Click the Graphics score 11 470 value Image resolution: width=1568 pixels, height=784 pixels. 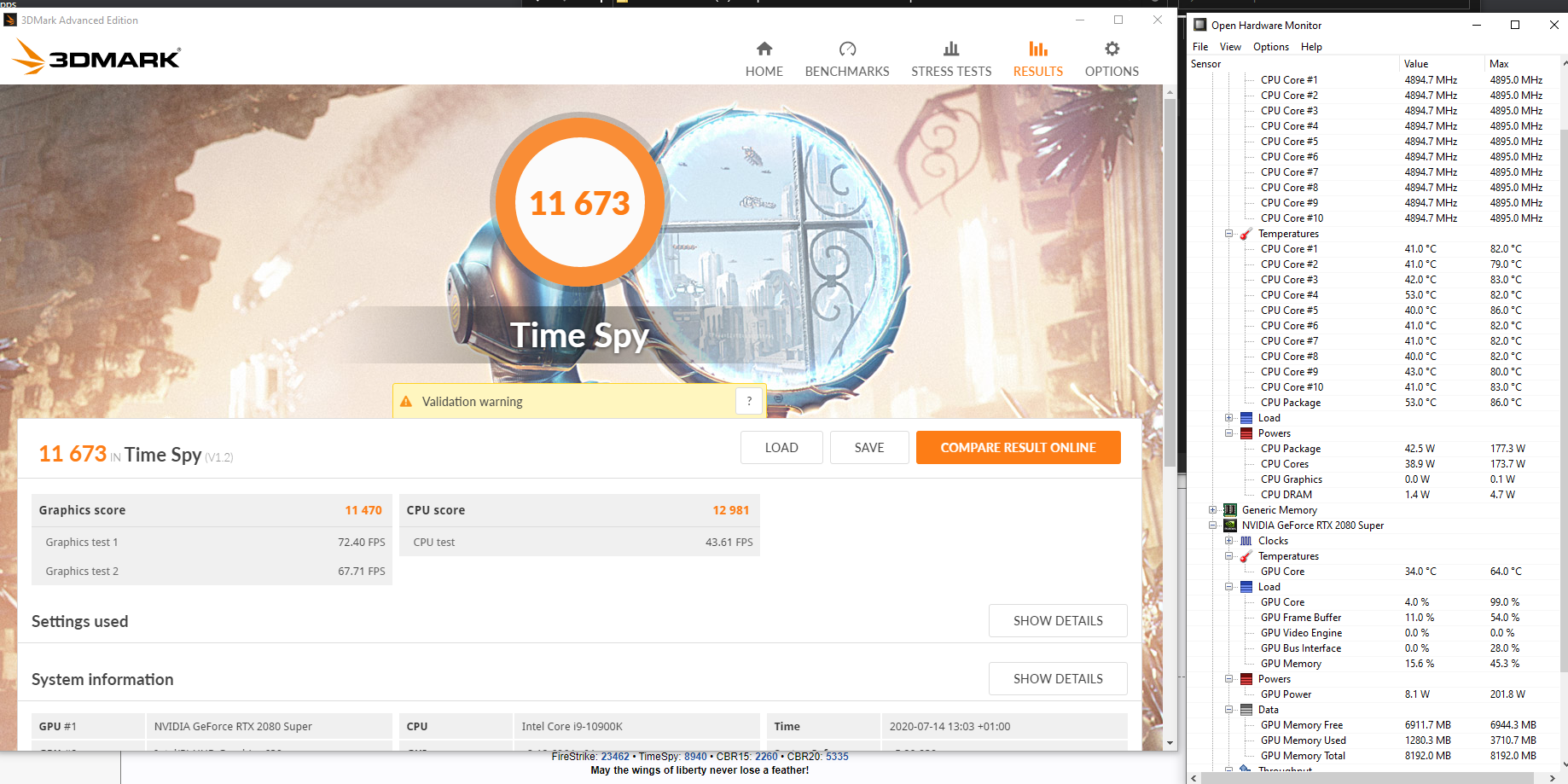[363, 510]
